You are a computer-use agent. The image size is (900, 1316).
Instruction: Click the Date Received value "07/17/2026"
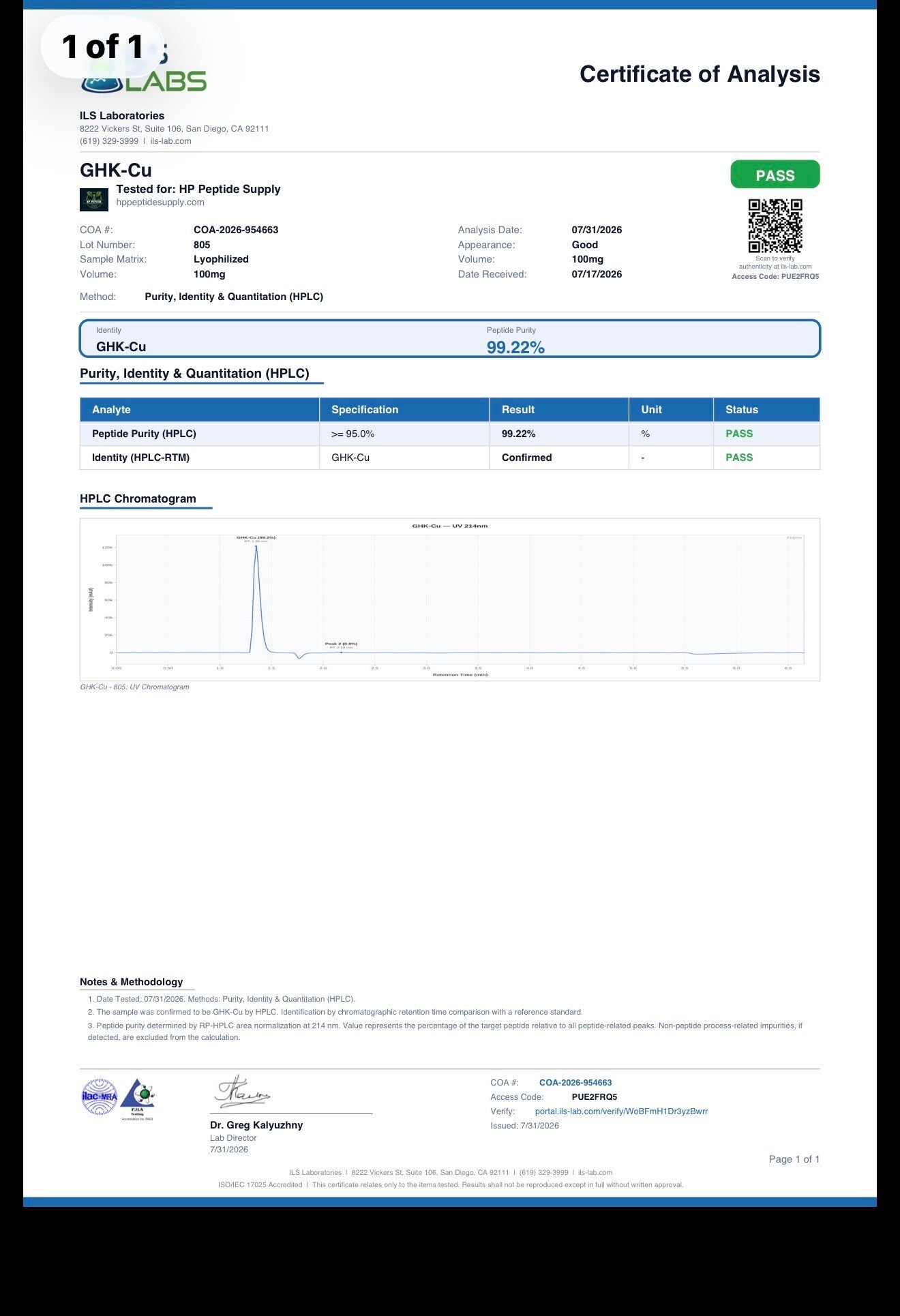[597, 274]
